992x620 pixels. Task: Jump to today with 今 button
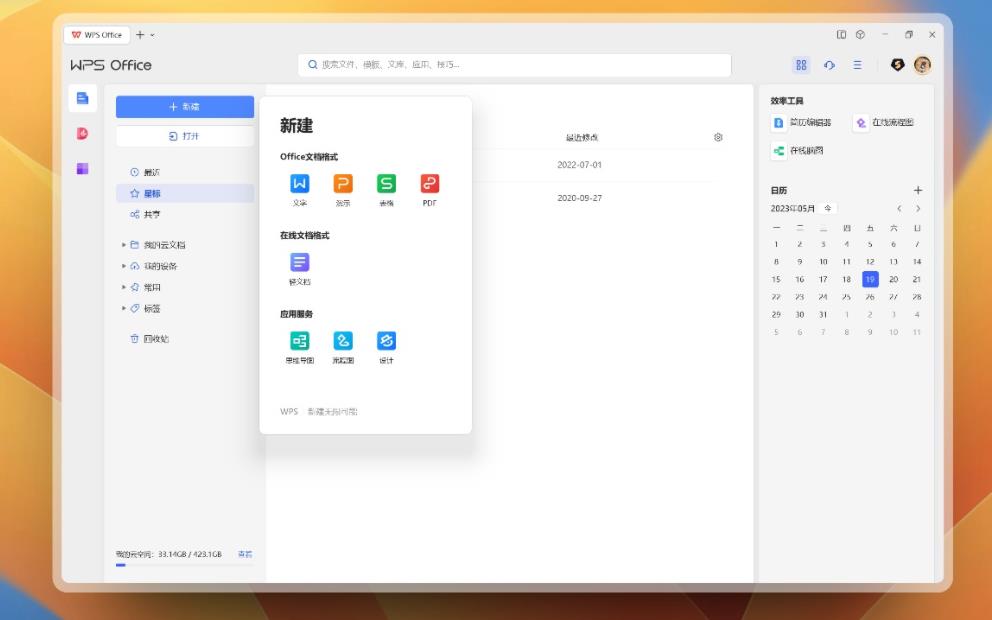pos(828,208)
